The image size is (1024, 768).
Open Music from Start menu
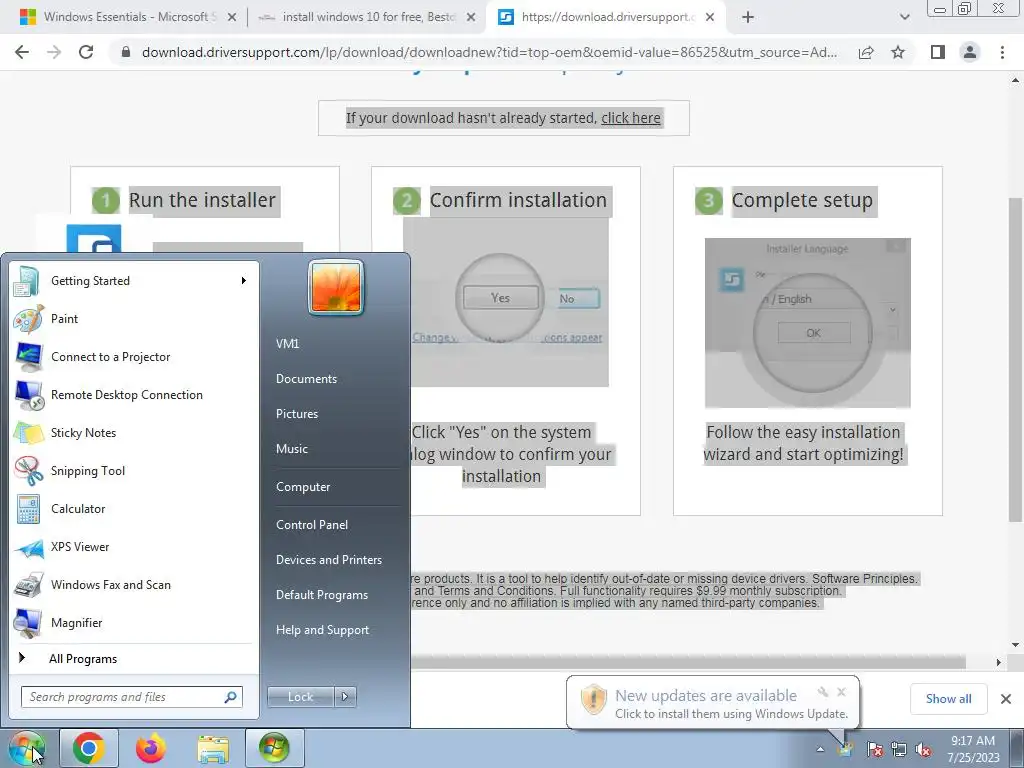pos(291,449)
